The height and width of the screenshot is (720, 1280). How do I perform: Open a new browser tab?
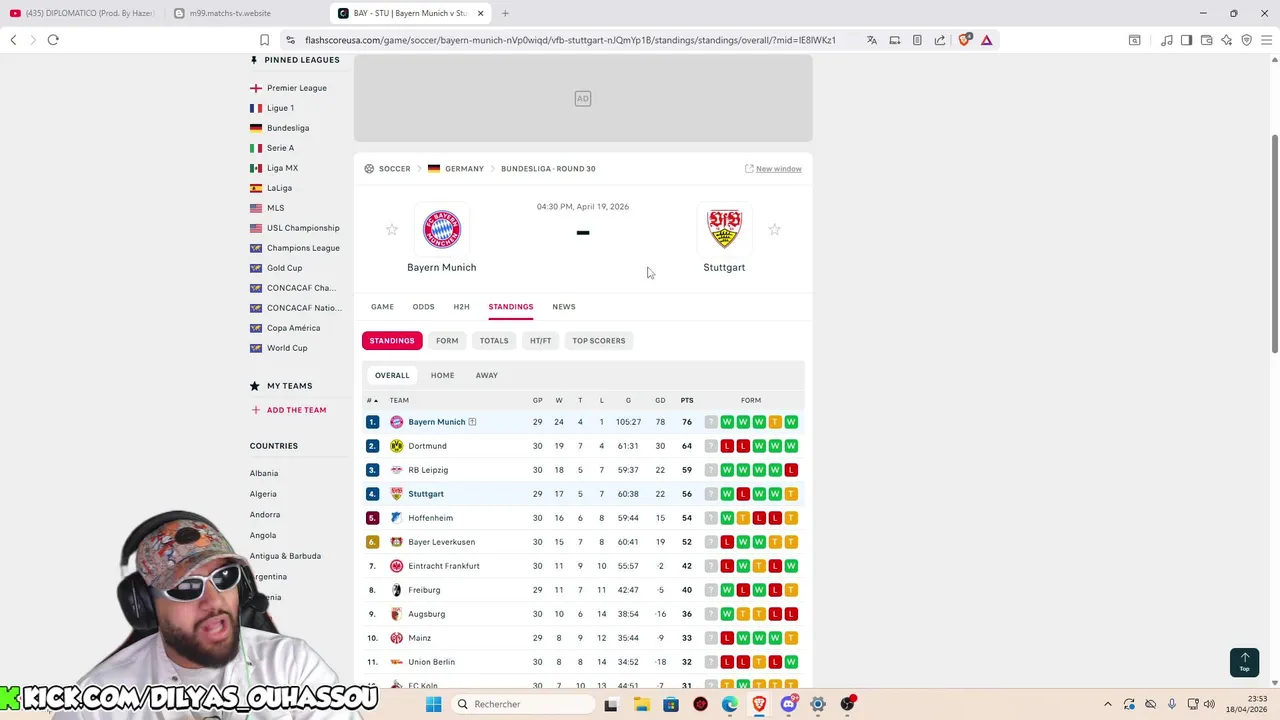pos(505,13)
